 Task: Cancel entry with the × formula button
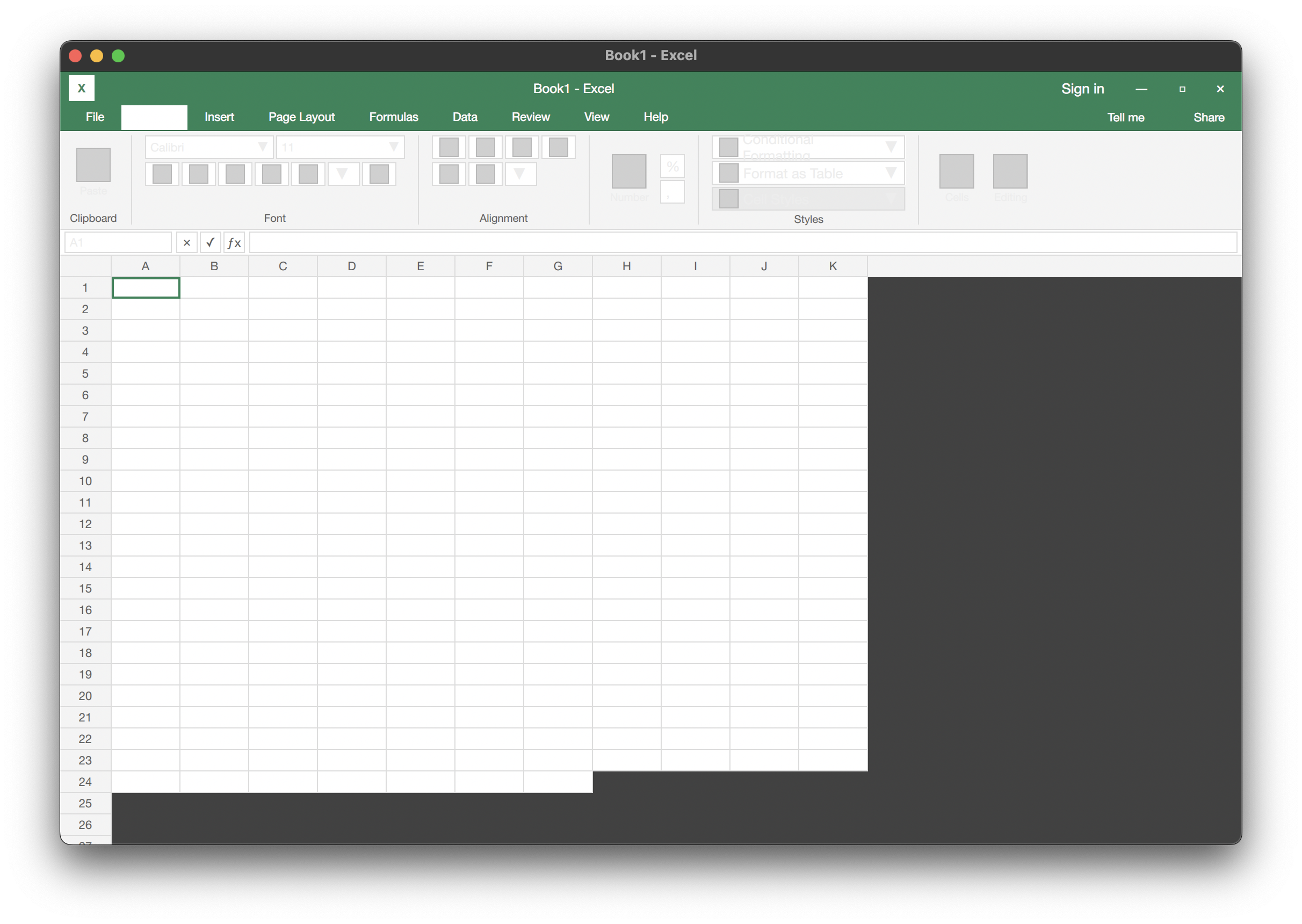(186, 243)
